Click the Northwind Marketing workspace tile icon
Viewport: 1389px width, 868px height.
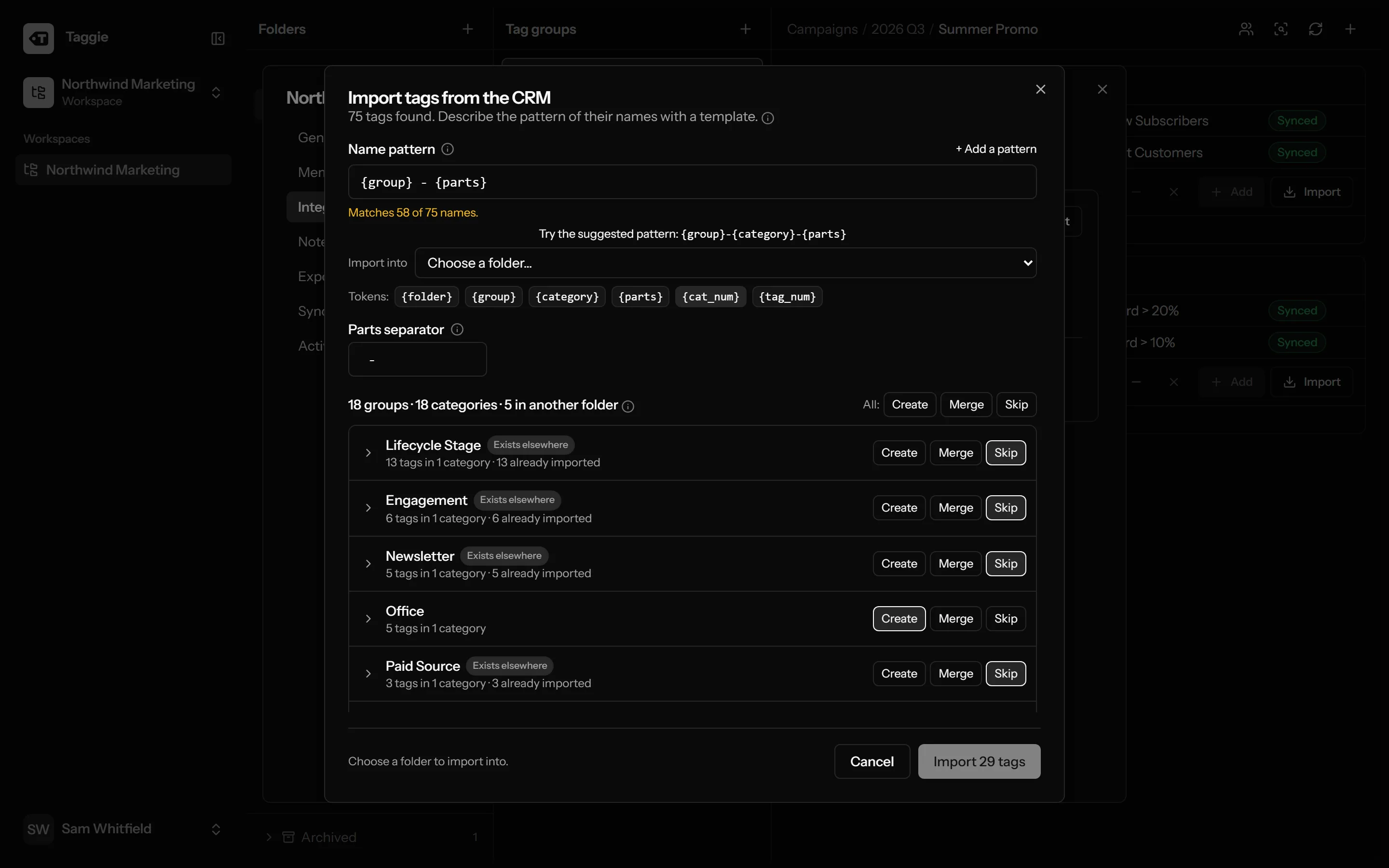39,93
